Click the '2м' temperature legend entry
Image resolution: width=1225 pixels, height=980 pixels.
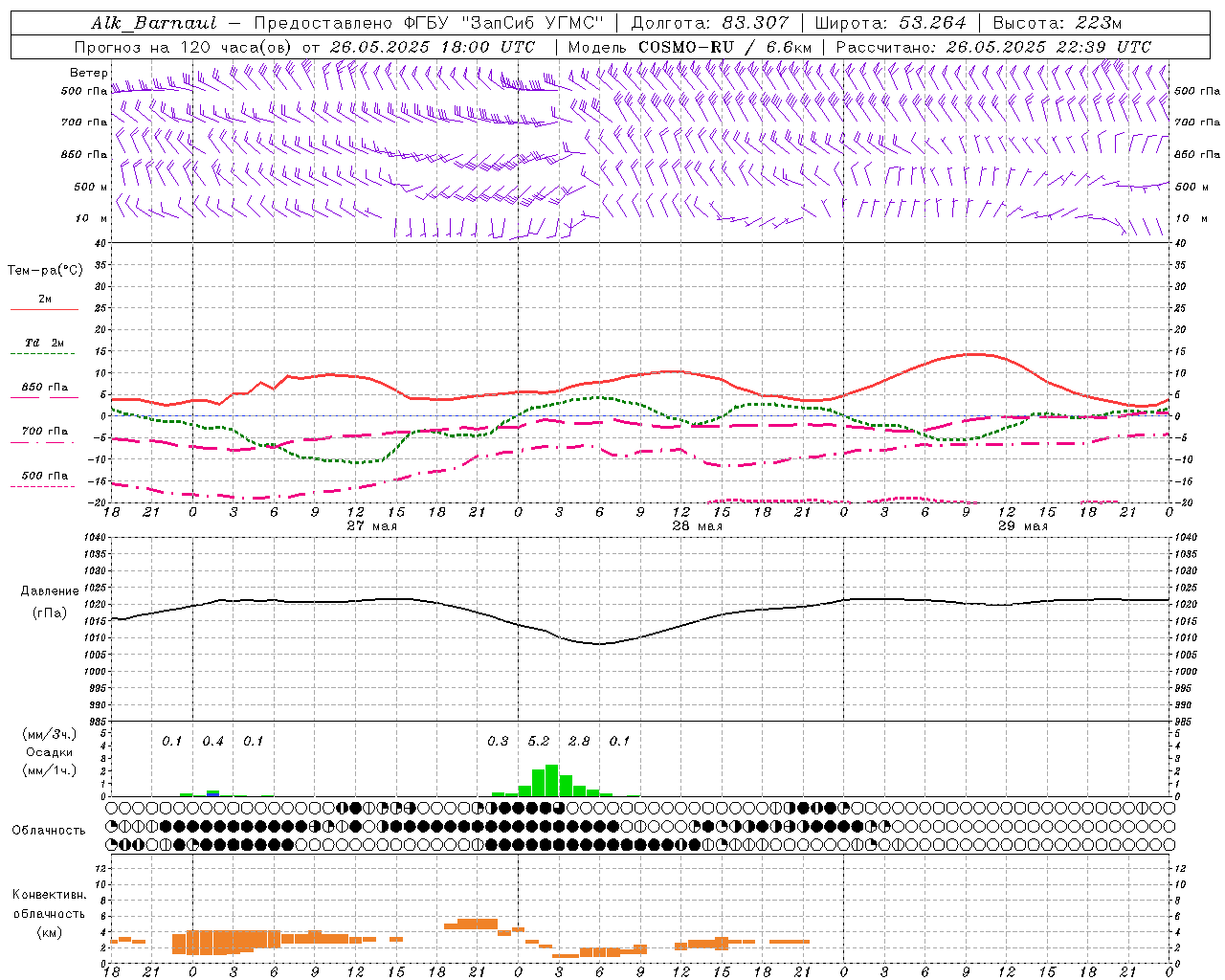pos(45,299)
